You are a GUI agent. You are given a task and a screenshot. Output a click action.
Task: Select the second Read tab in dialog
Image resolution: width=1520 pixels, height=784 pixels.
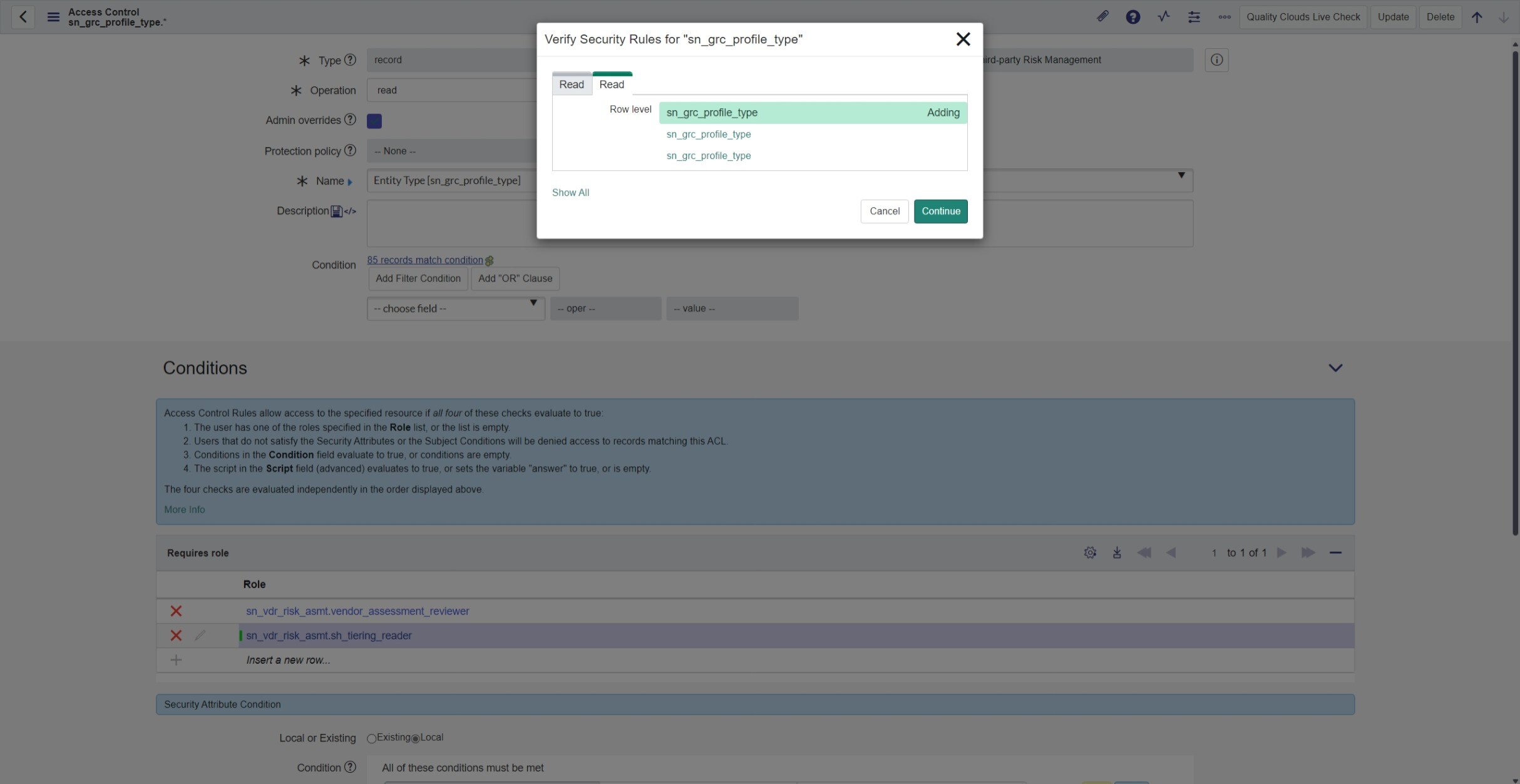(612, 84)
